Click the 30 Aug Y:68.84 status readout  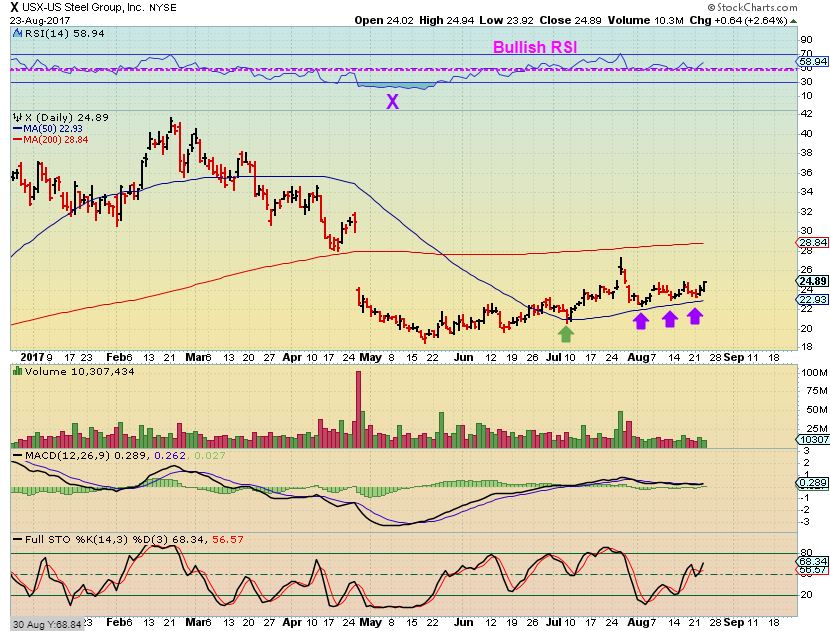[47, 625]
